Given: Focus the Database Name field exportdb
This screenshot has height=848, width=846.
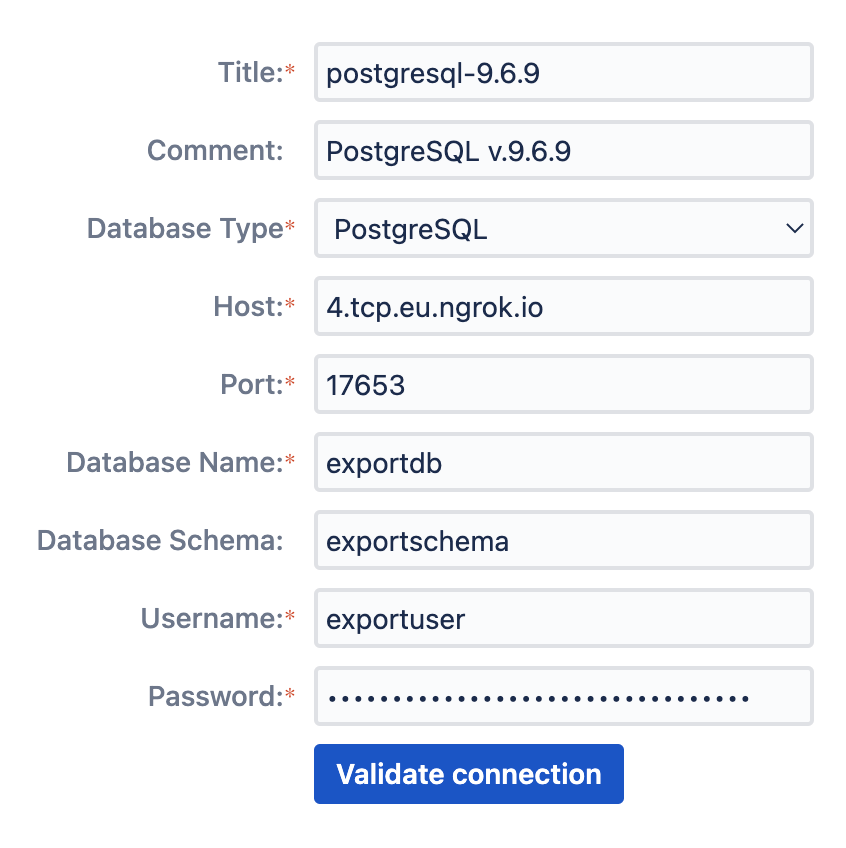Looking at the screenshot, I should tap(563, 463).
